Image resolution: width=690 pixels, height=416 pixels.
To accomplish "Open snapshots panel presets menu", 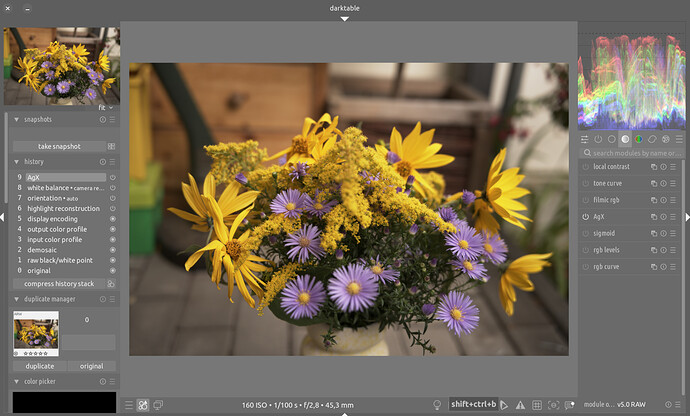I will [112, 120].
